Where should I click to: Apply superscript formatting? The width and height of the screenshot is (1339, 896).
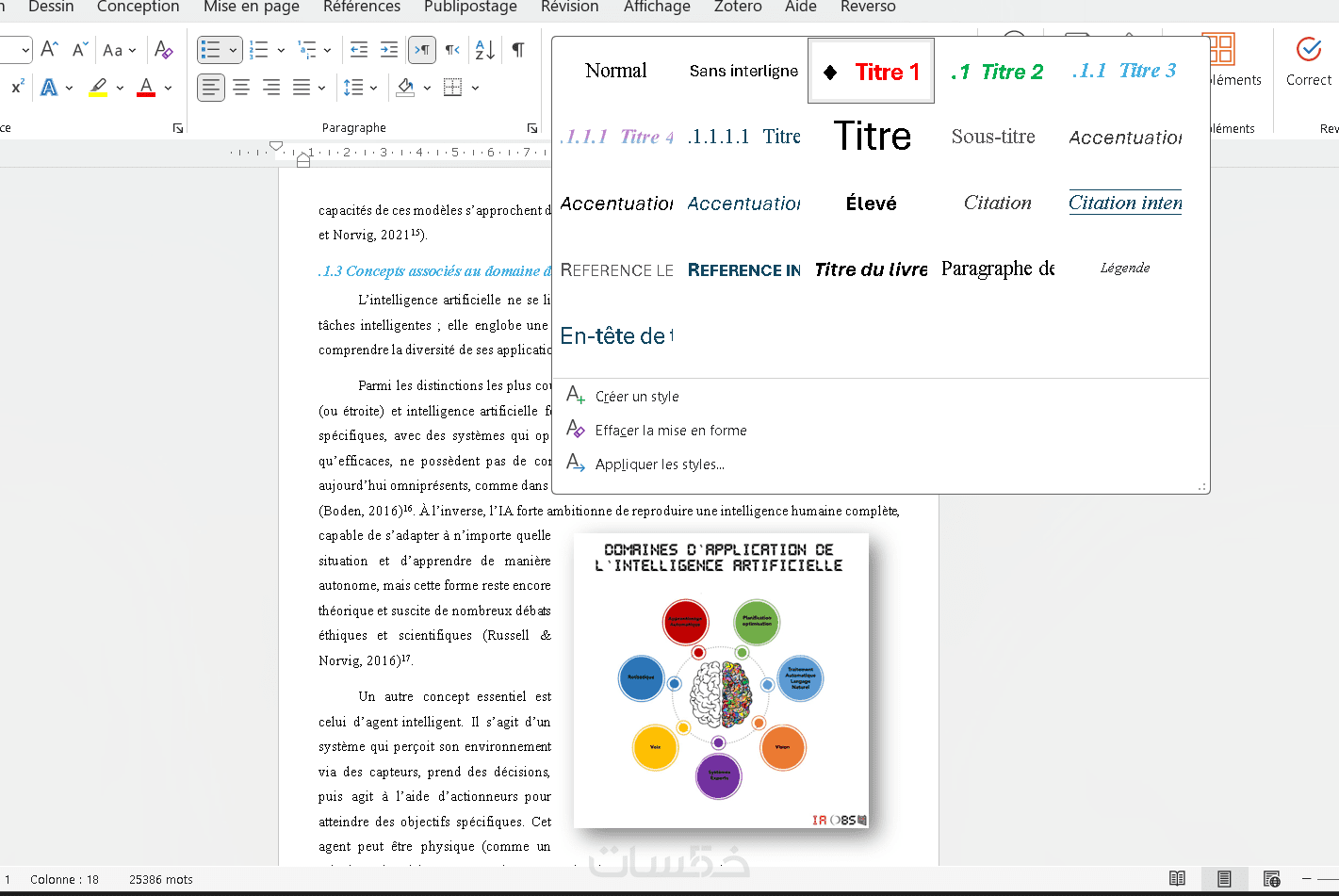pyautogui.click(x=17, y=88)
